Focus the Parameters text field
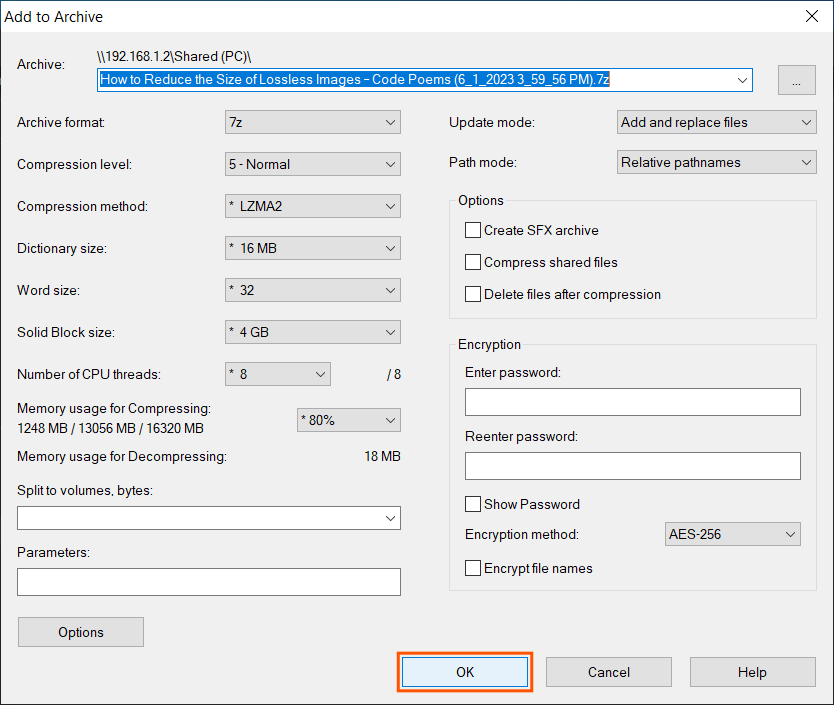 (x=208, y=582)
